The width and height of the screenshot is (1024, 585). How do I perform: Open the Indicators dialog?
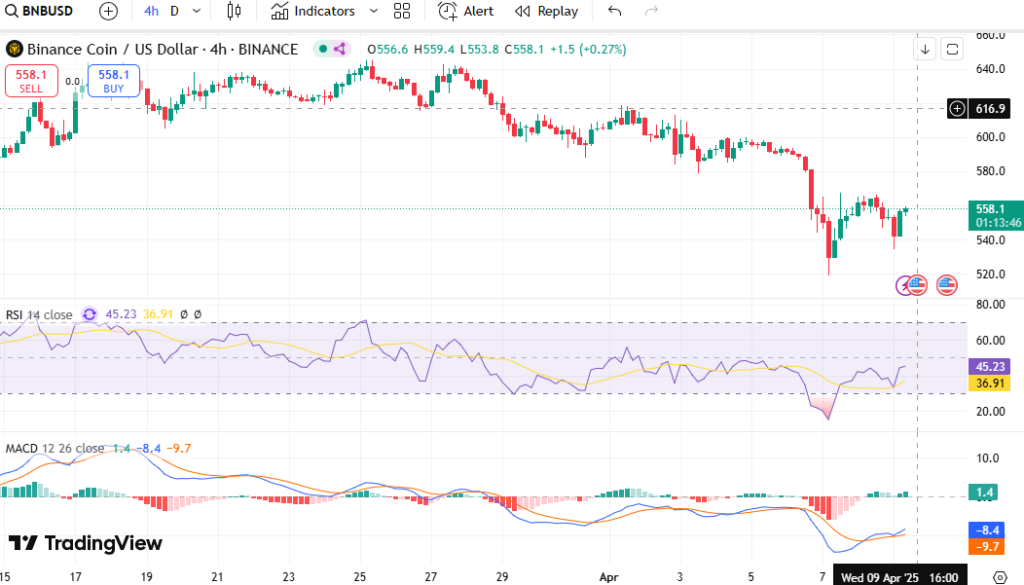[313, 11]
